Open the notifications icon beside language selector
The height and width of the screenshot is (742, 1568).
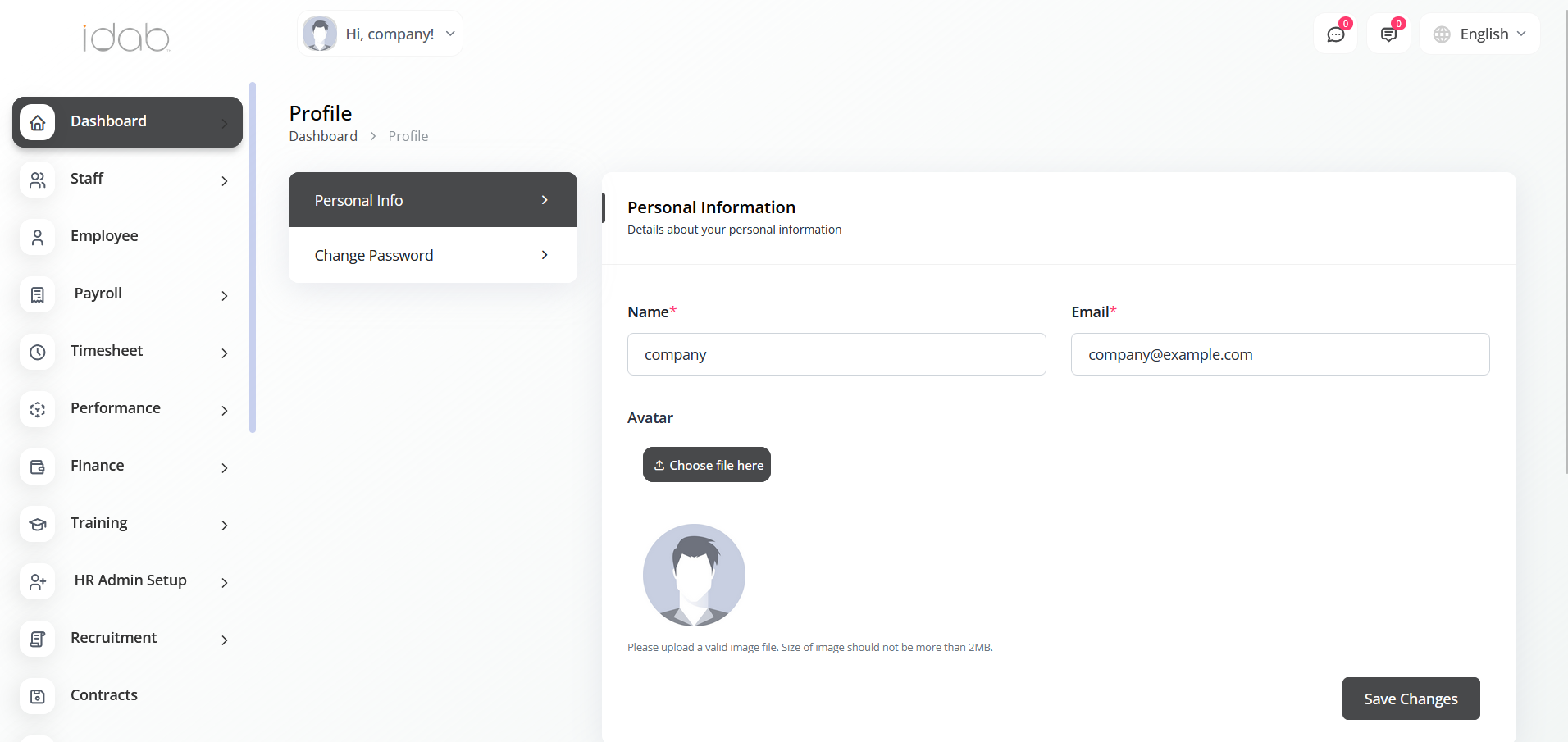(x=1388, y=34)
